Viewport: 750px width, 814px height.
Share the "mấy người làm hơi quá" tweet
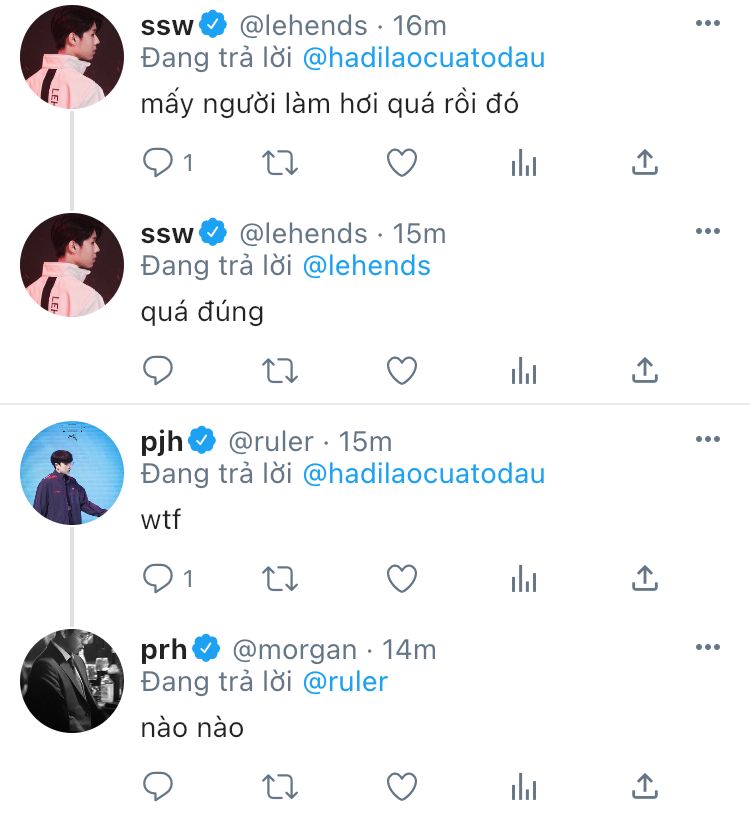click(645, 163)
